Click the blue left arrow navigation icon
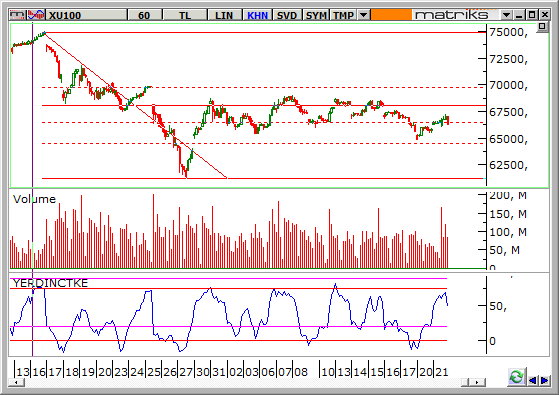This screenshot has width=559, height=395. [533, 380]
